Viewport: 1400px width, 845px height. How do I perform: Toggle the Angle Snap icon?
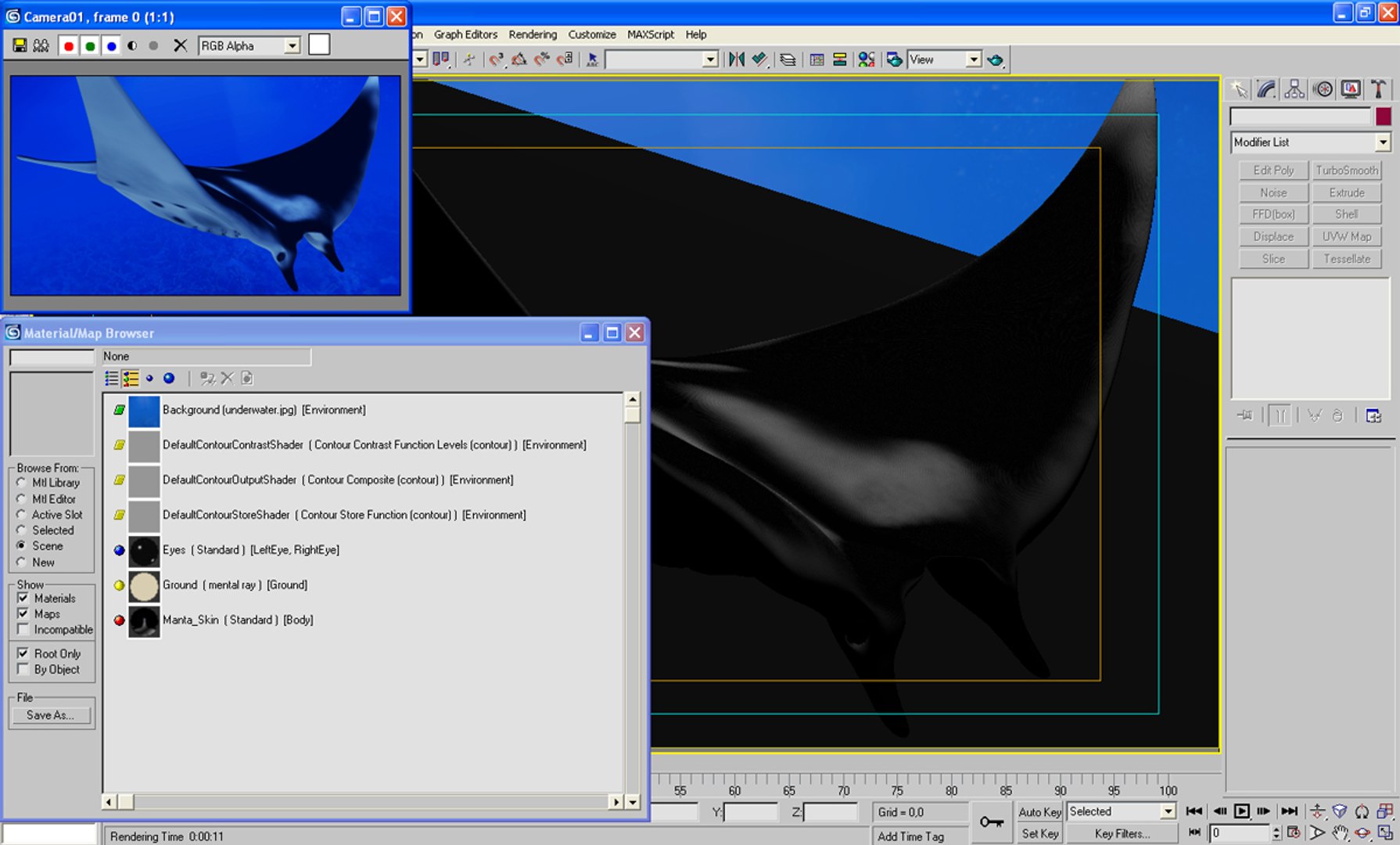click(519, 59)
